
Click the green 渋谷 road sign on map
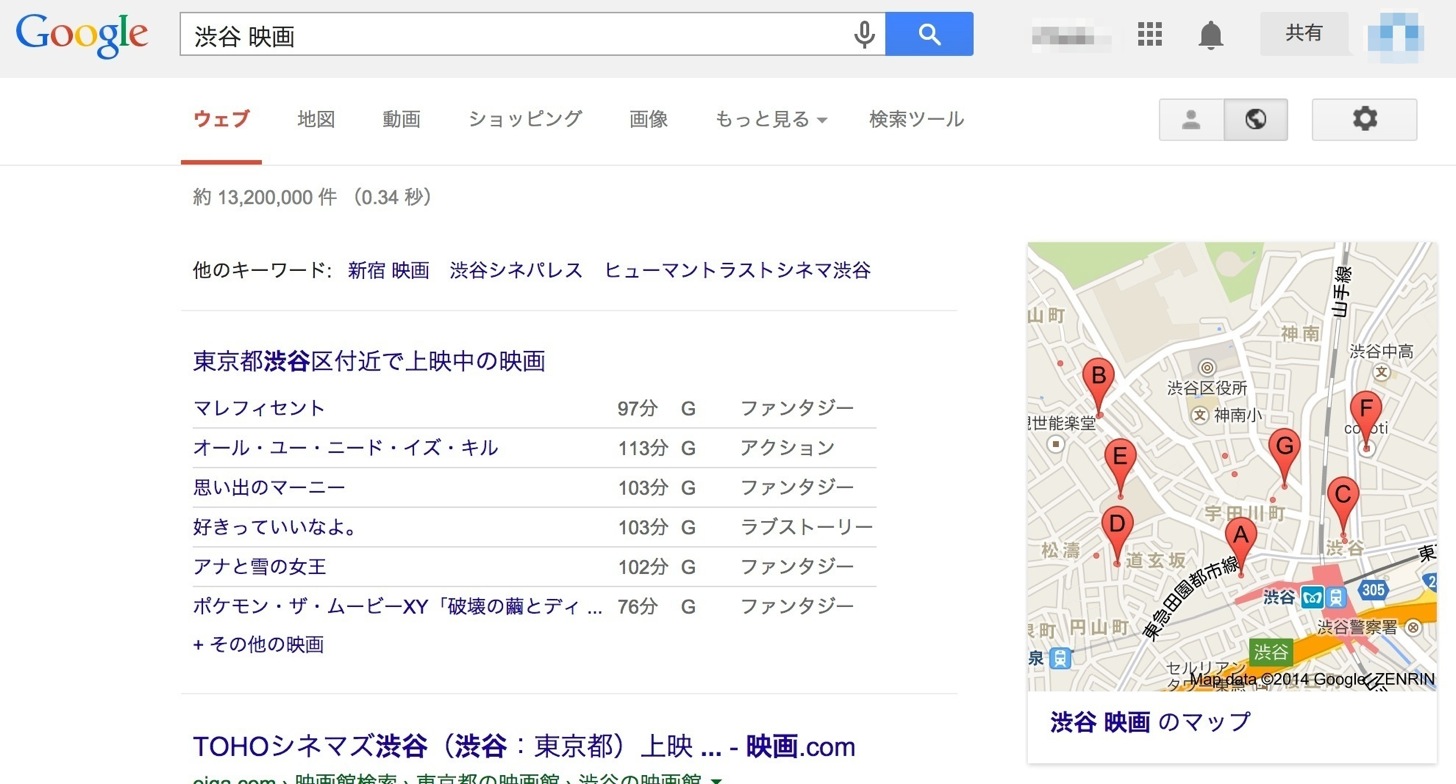tap(1271, 652)
